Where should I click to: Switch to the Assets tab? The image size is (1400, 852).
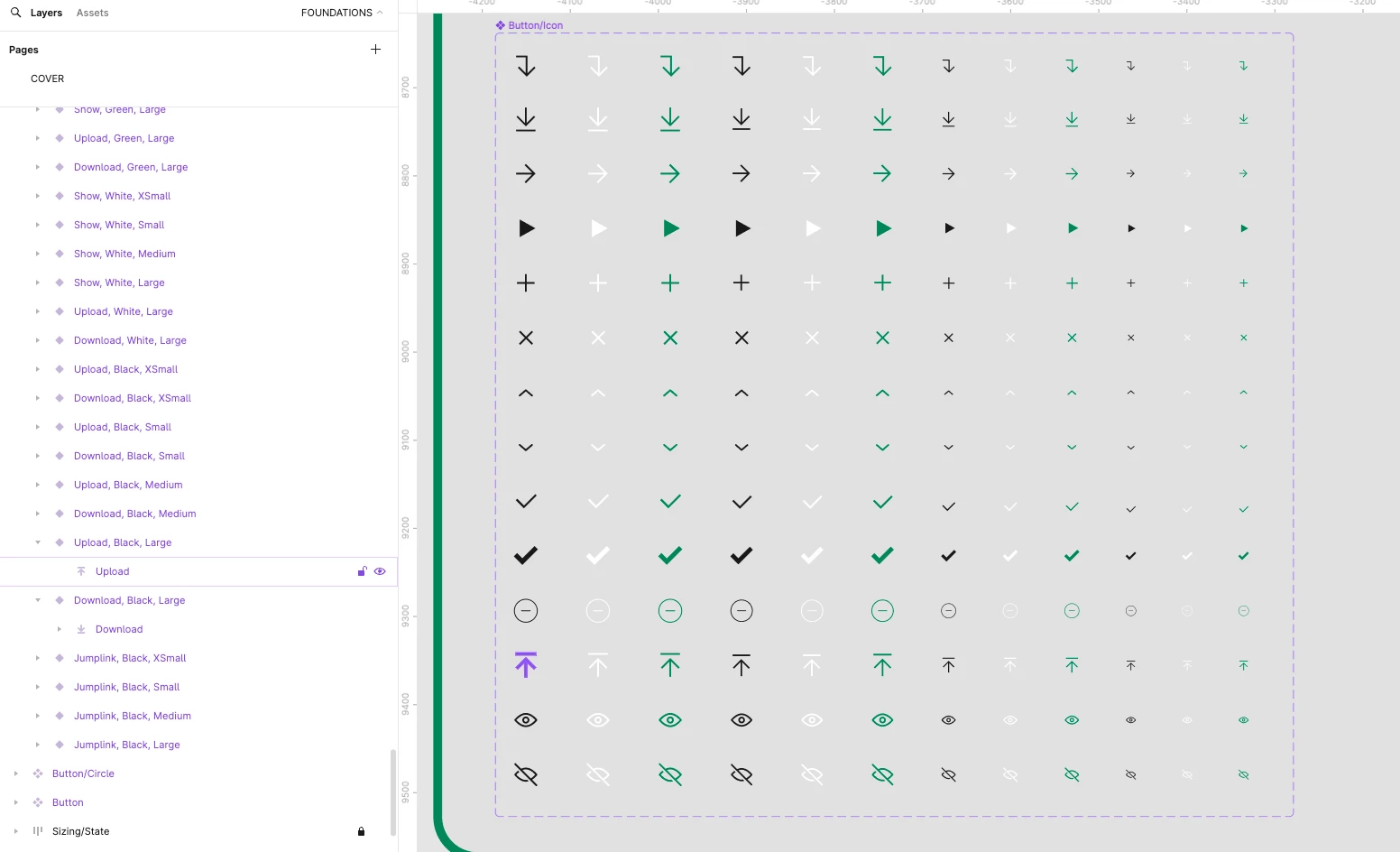(92, 13)
